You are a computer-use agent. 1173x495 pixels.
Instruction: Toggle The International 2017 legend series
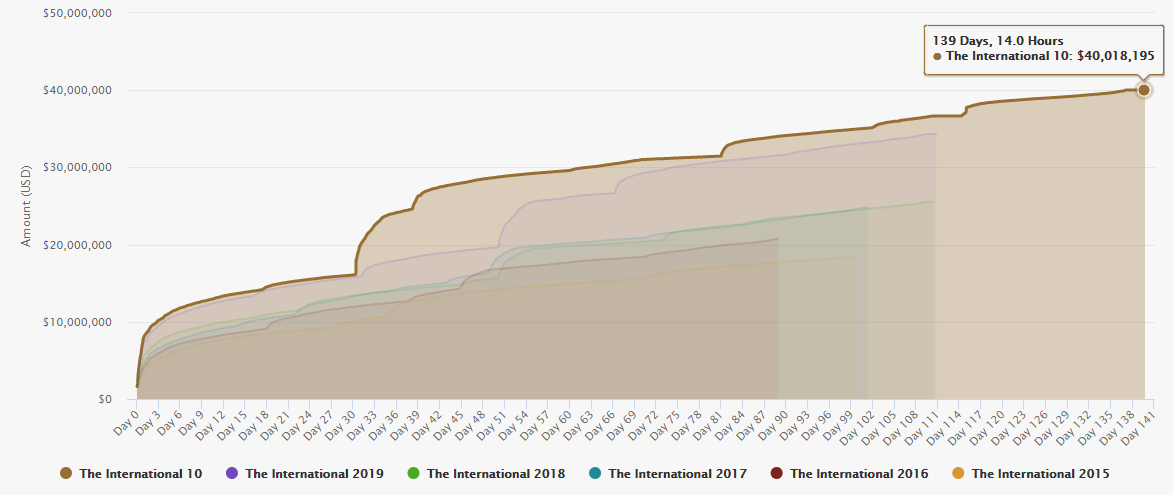667,473
